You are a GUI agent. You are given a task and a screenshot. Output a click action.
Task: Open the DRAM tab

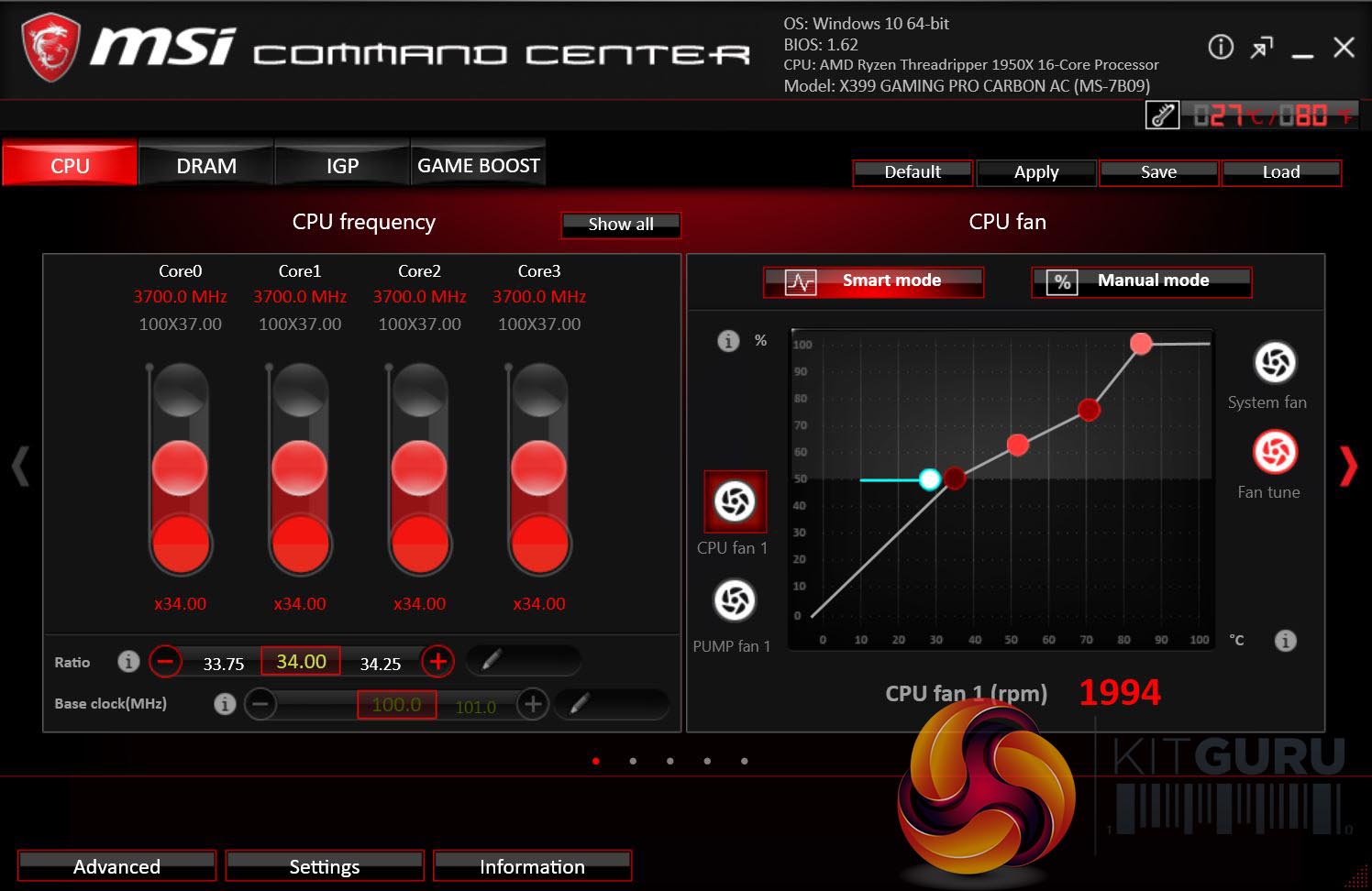pyautogui.click(x=206, y=164)
